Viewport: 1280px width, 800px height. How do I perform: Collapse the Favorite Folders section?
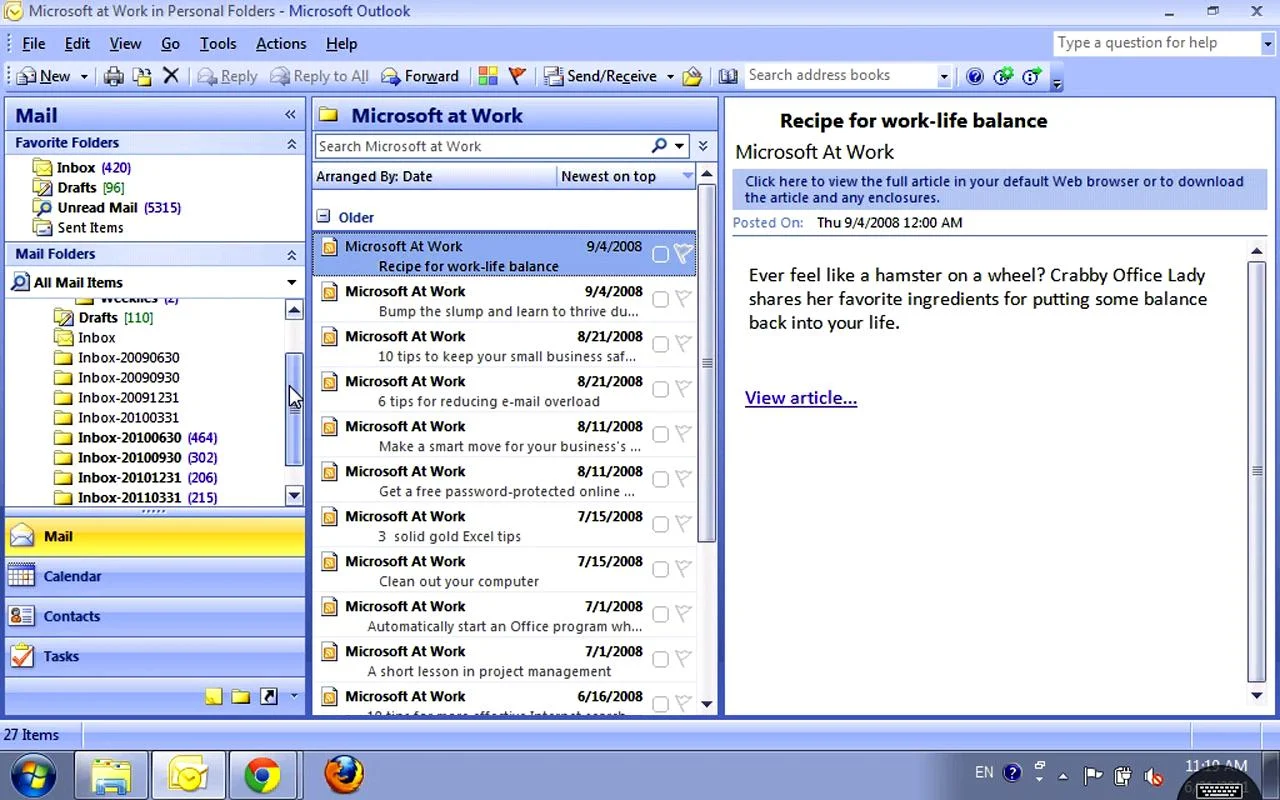coord(291,144)
